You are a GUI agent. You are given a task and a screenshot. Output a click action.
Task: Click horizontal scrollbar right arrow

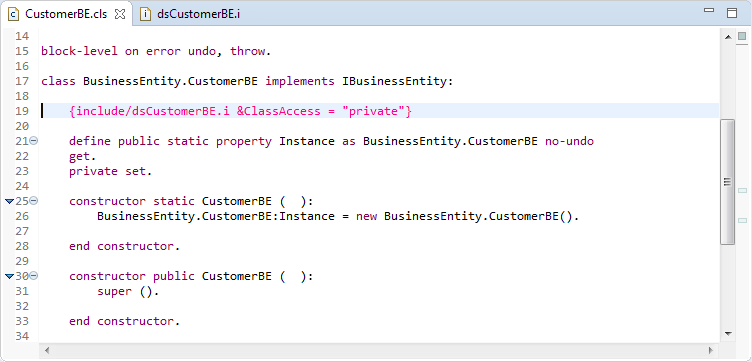click(x=711, y=350)
